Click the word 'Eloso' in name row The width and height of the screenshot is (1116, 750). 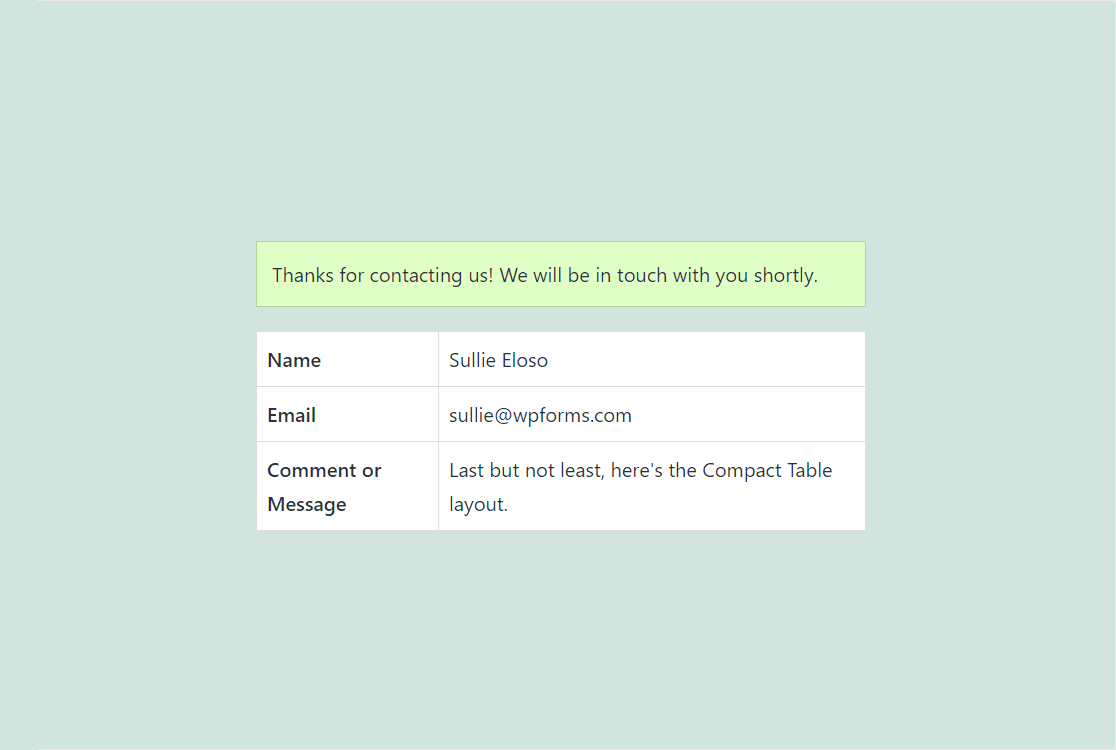(x=525, y=360)
